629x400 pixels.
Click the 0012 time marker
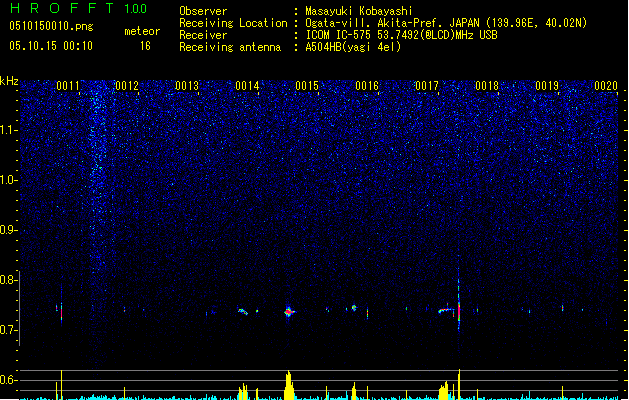click(127, 86)
